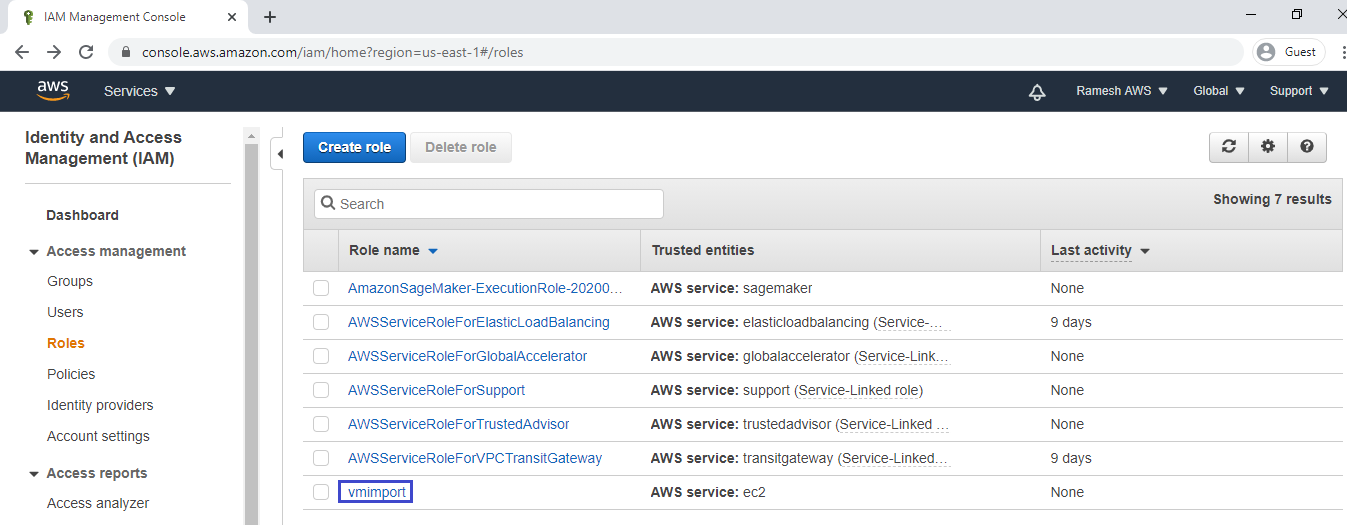Click the ec2 trusted entity cell

(708, 492)
